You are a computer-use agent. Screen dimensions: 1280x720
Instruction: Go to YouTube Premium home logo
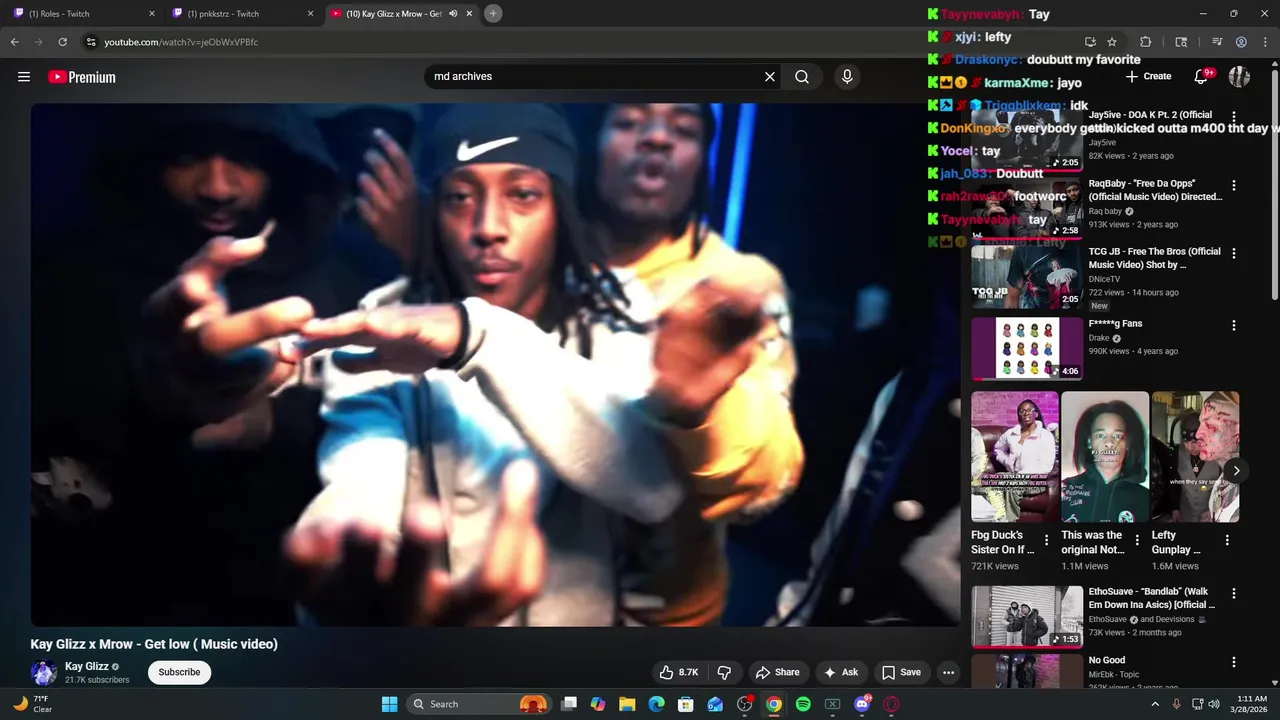coord(82,77)
